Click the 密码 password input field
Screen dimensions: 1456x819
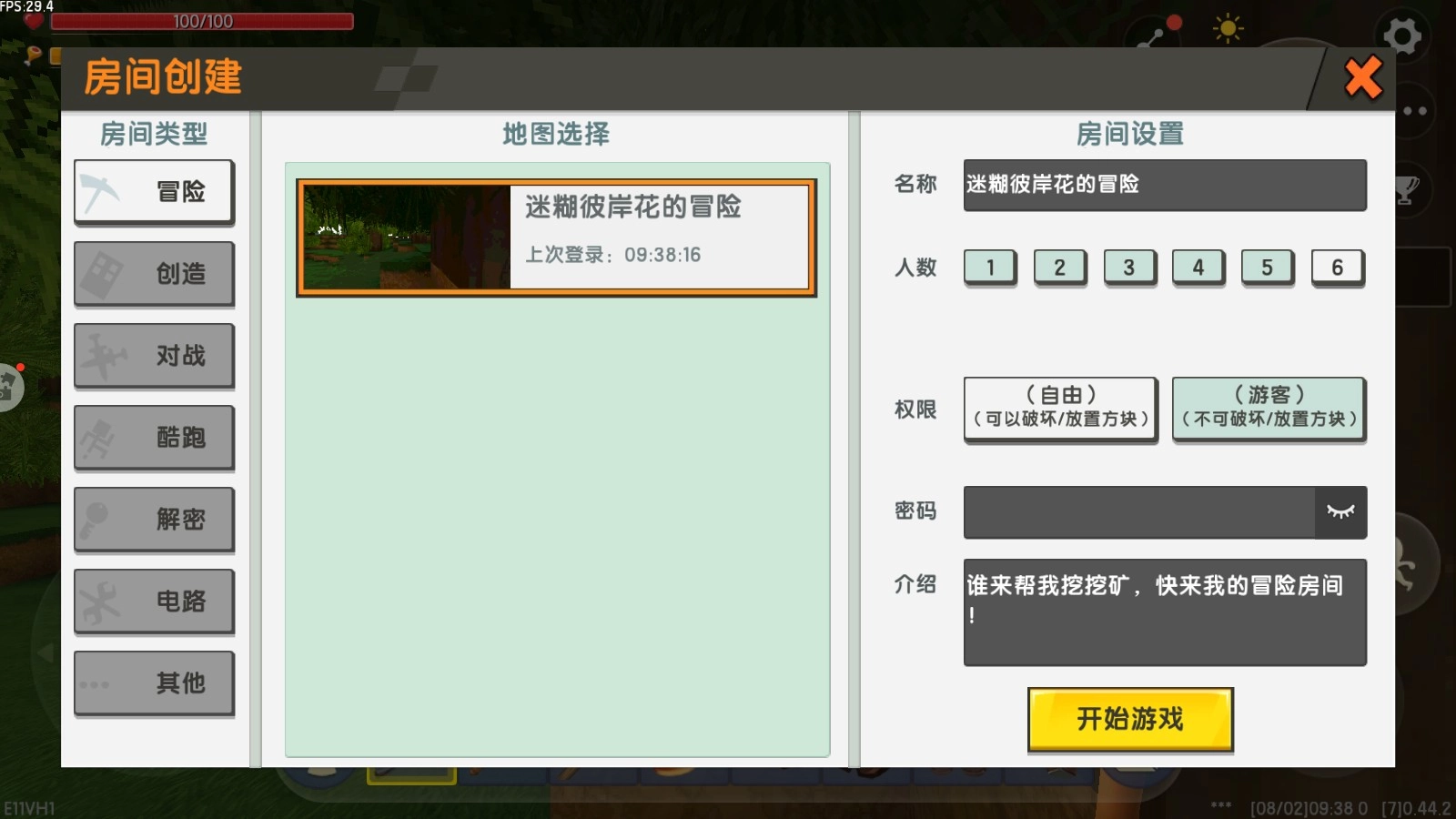click(x=1137, y=511)
